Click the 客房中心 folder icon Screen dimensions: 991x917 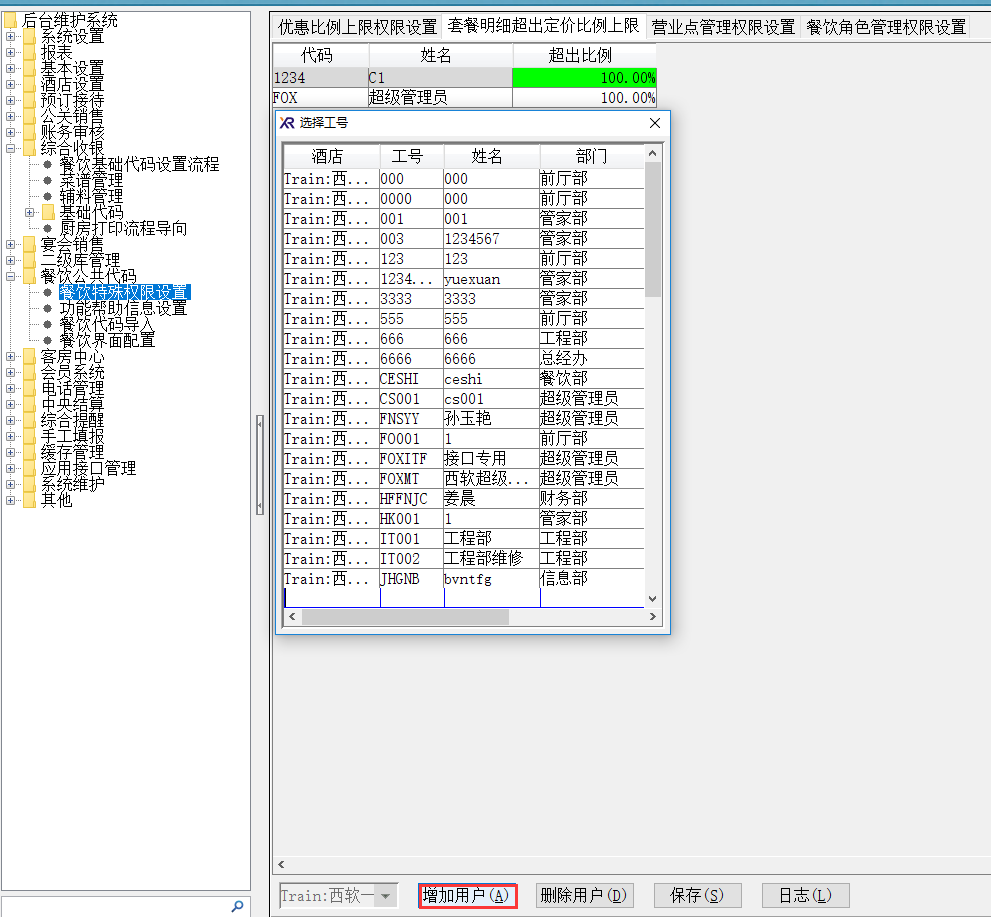(29, 357)
